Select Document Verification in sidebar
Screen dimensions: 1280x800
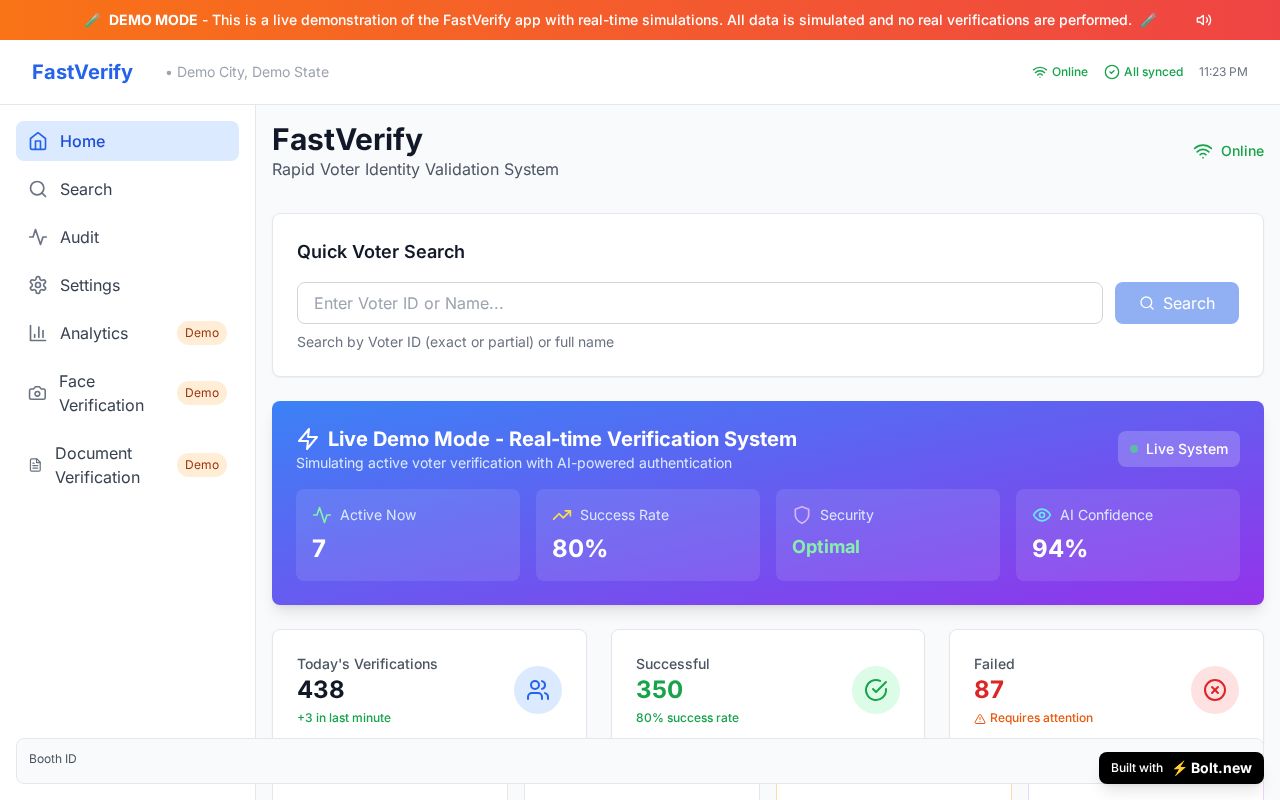[x=127, y=465]
